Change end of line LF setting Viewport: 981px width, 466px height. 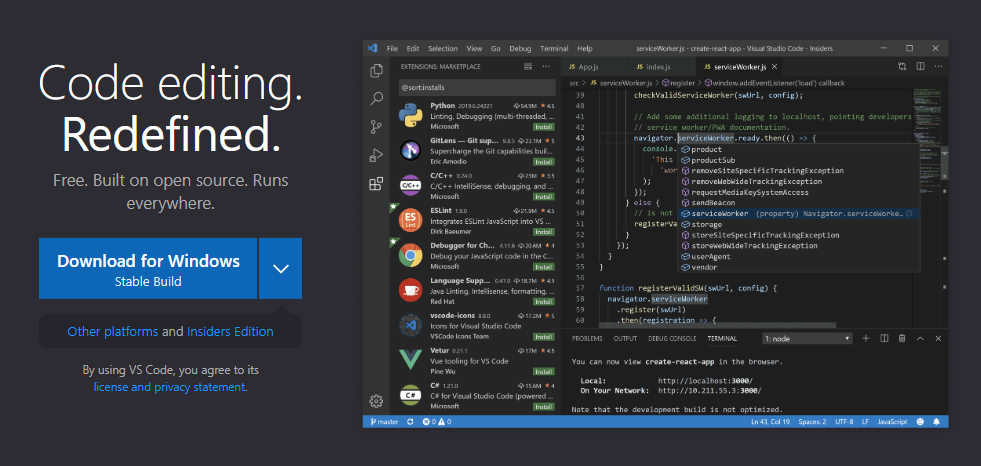865,422
